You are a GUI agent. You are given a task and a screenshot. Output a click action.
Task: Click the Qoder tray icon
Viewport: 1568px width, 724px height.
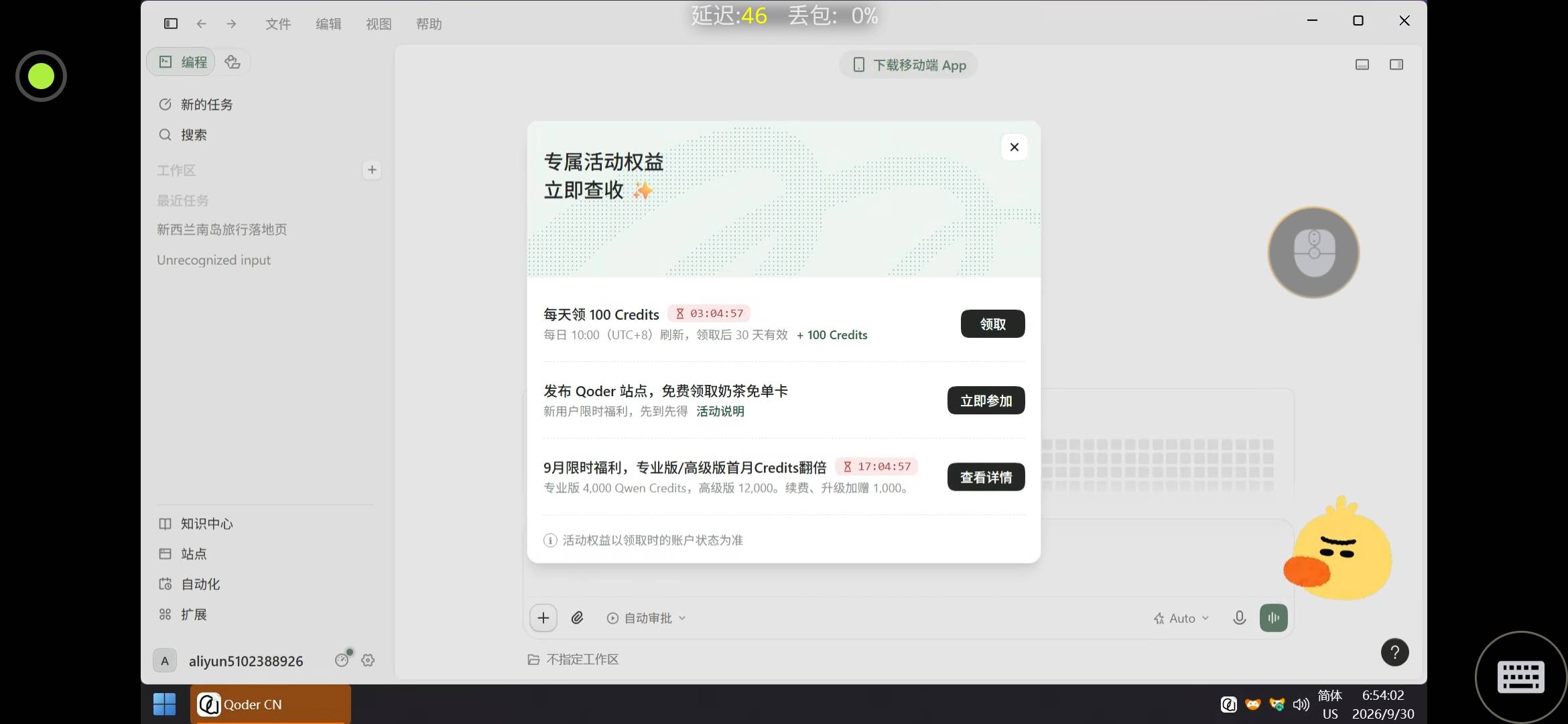(x=1228, y=704)
